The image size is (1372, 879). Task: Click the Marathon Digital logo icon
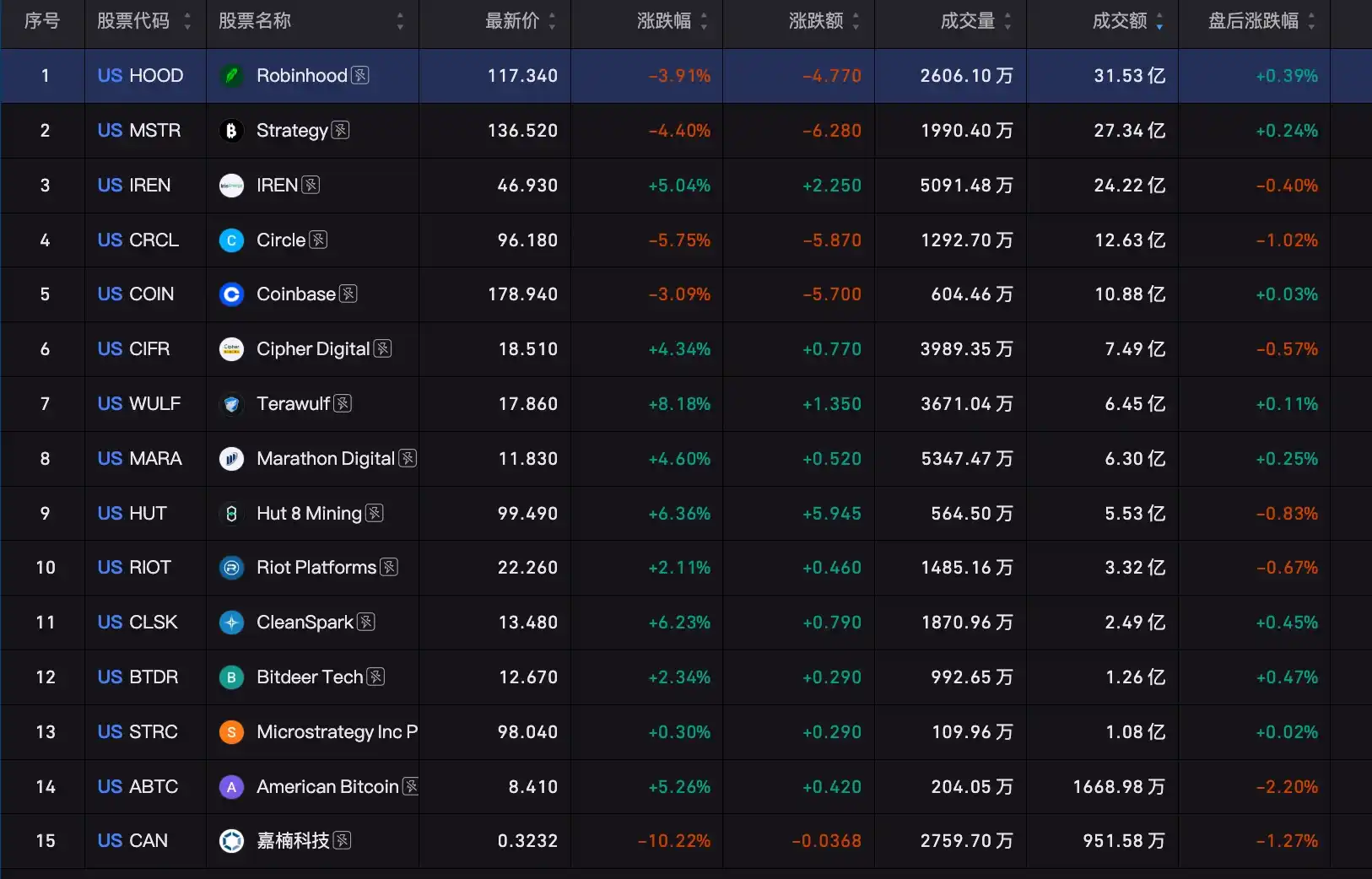click(x=231, y=459)
